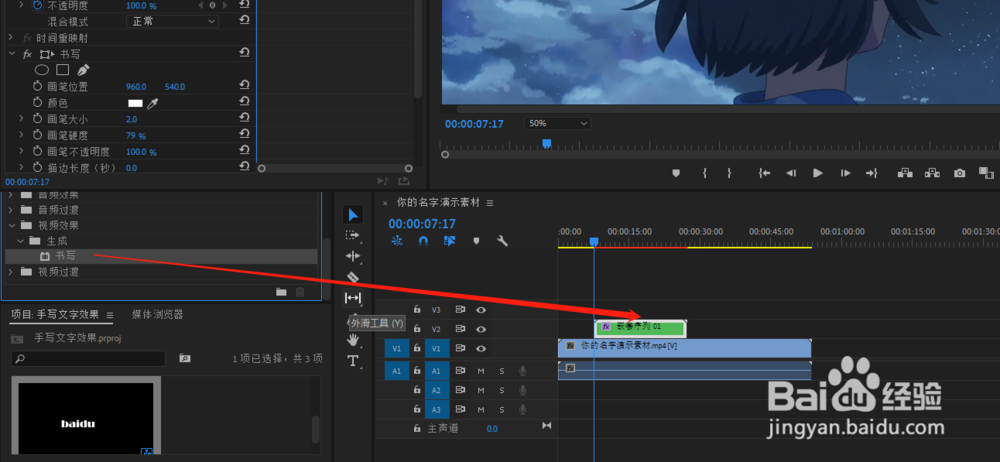This screenshot has height=462, width=1000.
Task: Reset the 画笔大小 parameter
Action: 244,117
